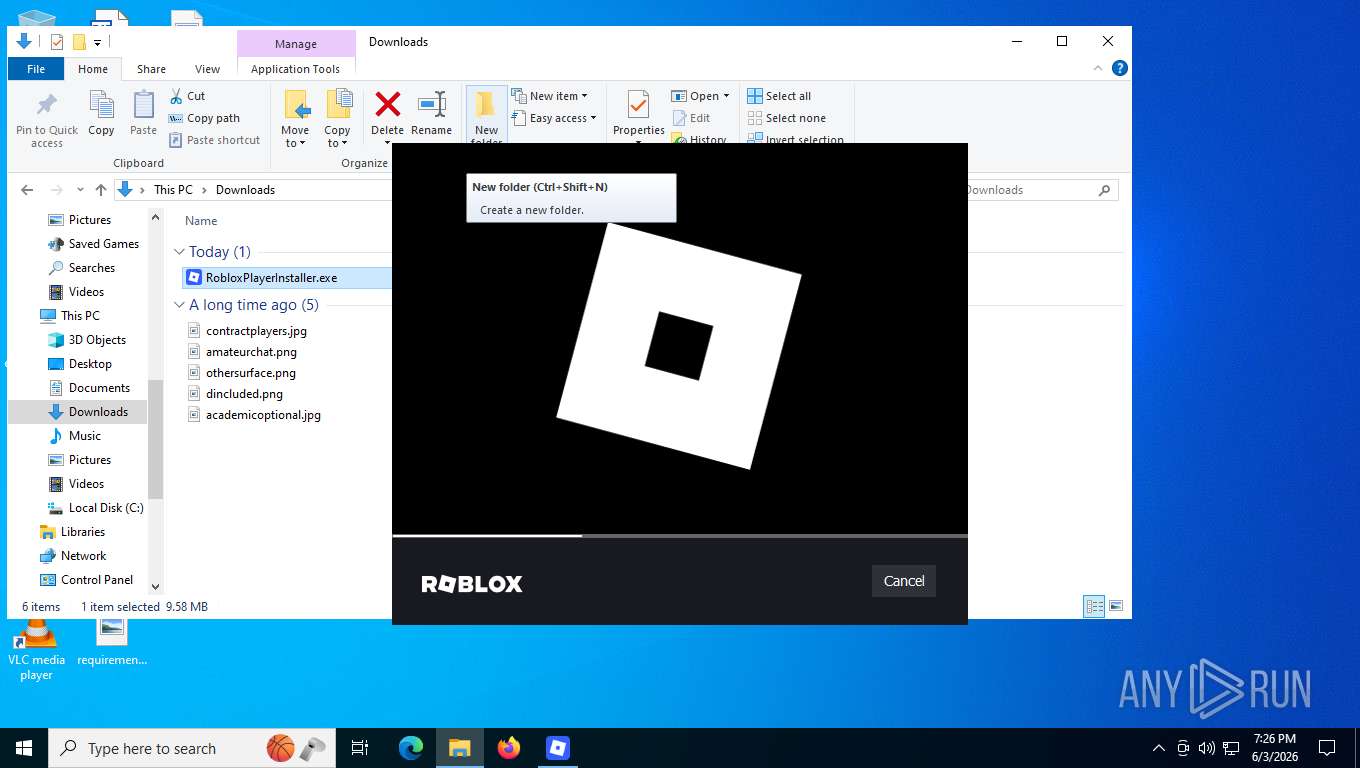
Task: Switch to the View ribbon tab
Action: (x=207, y=69)
